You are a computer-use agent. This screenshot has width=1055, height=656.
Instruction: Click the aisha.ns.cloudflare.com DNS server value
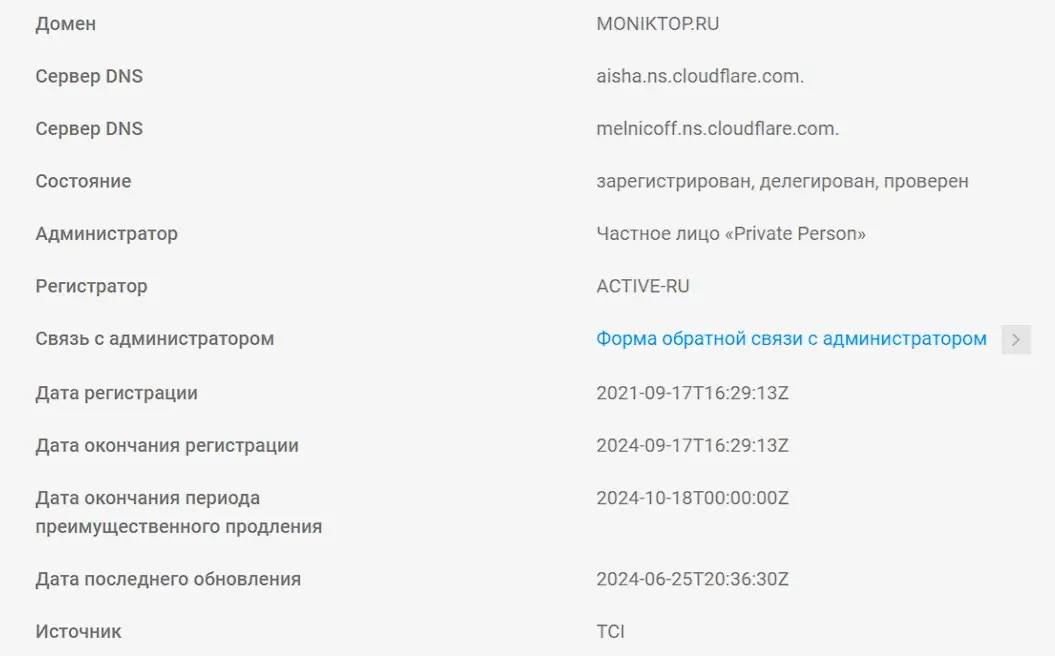click(700, 76)
